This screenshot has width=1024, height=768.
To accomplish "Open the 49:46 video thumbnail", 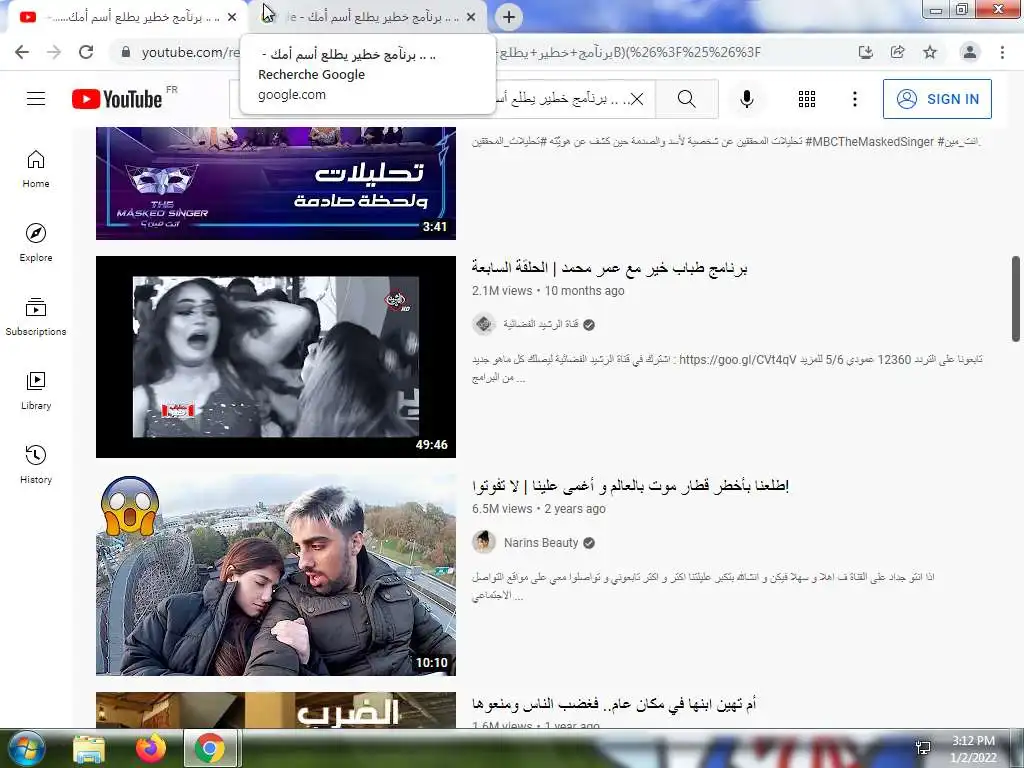I will point(276,357).
